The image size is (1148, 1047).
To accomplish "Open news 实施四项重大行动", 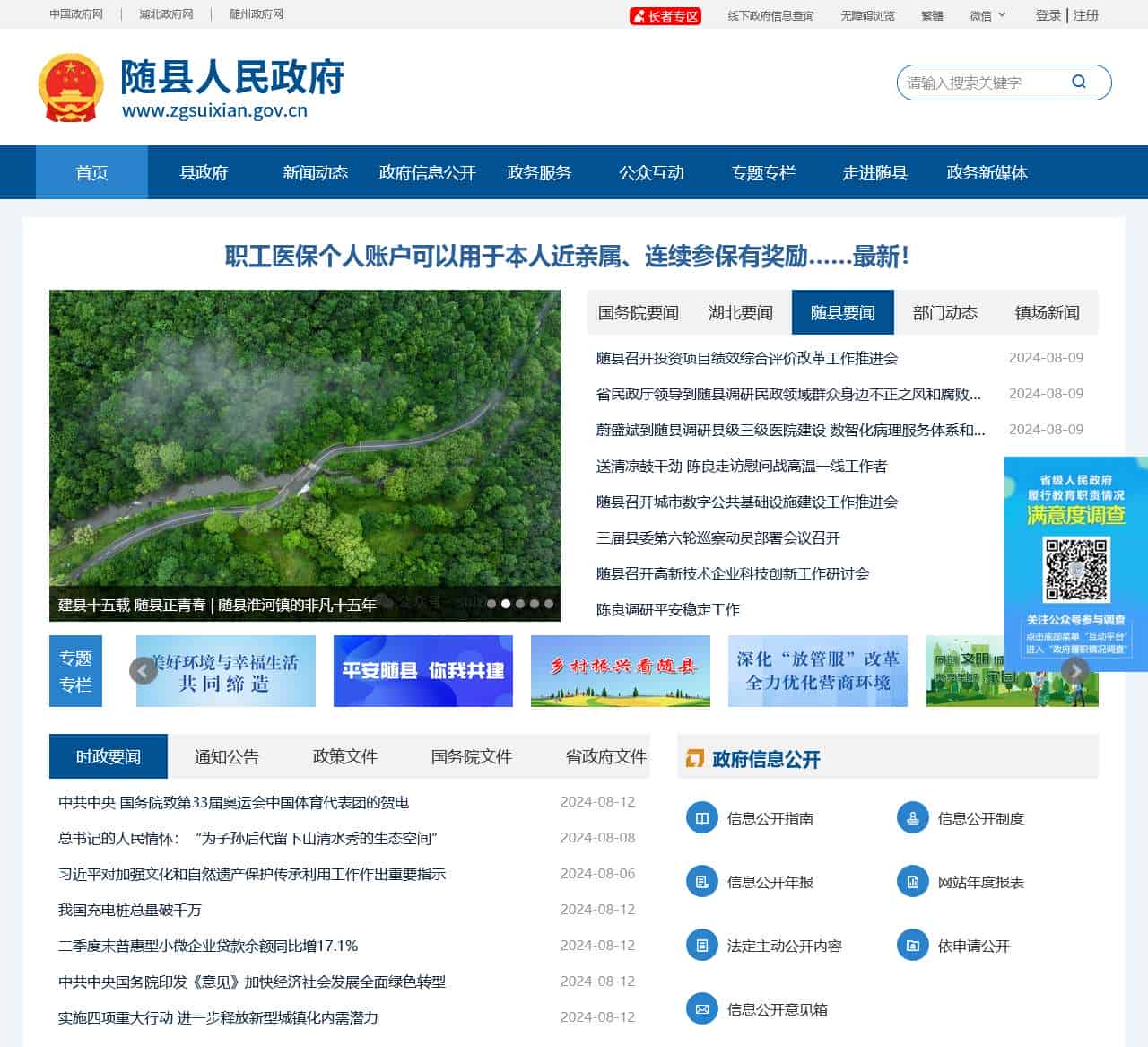I will point(218,1017).
